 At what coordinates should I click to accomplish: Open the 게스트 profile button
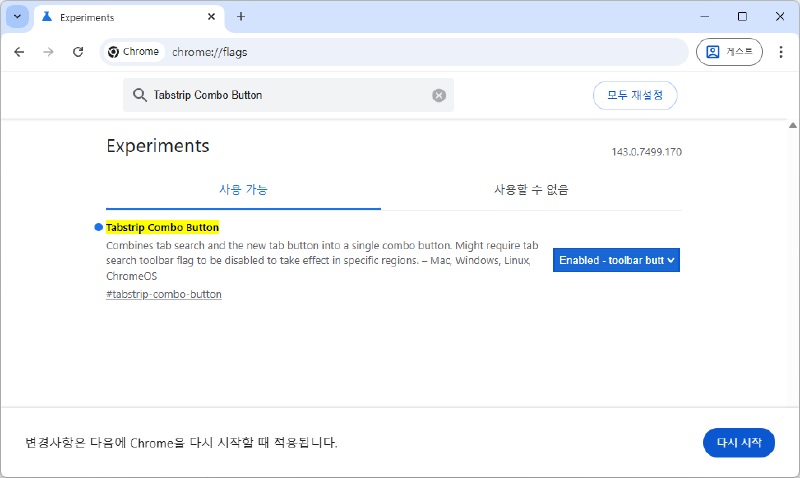729,52
